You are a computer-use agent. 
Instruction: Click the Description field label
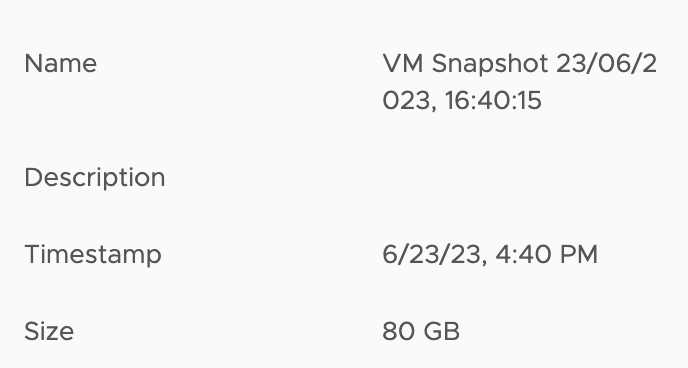[95, 178]
